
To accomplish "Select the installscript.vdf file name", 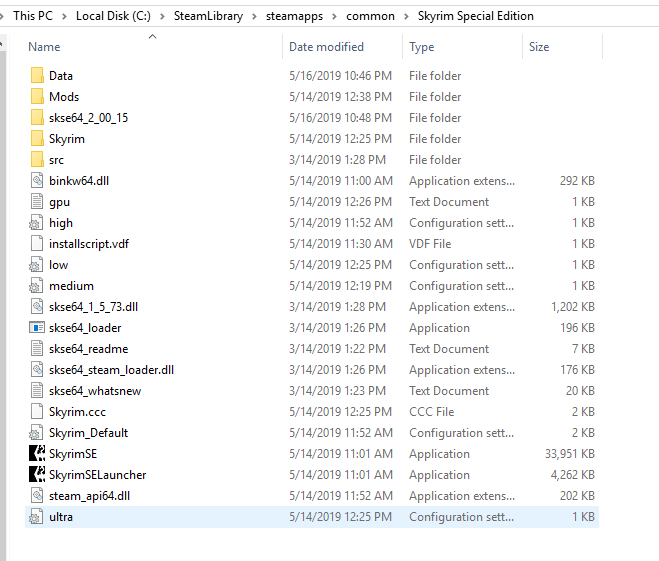I will pyautogui.click(x=89, y=244).
